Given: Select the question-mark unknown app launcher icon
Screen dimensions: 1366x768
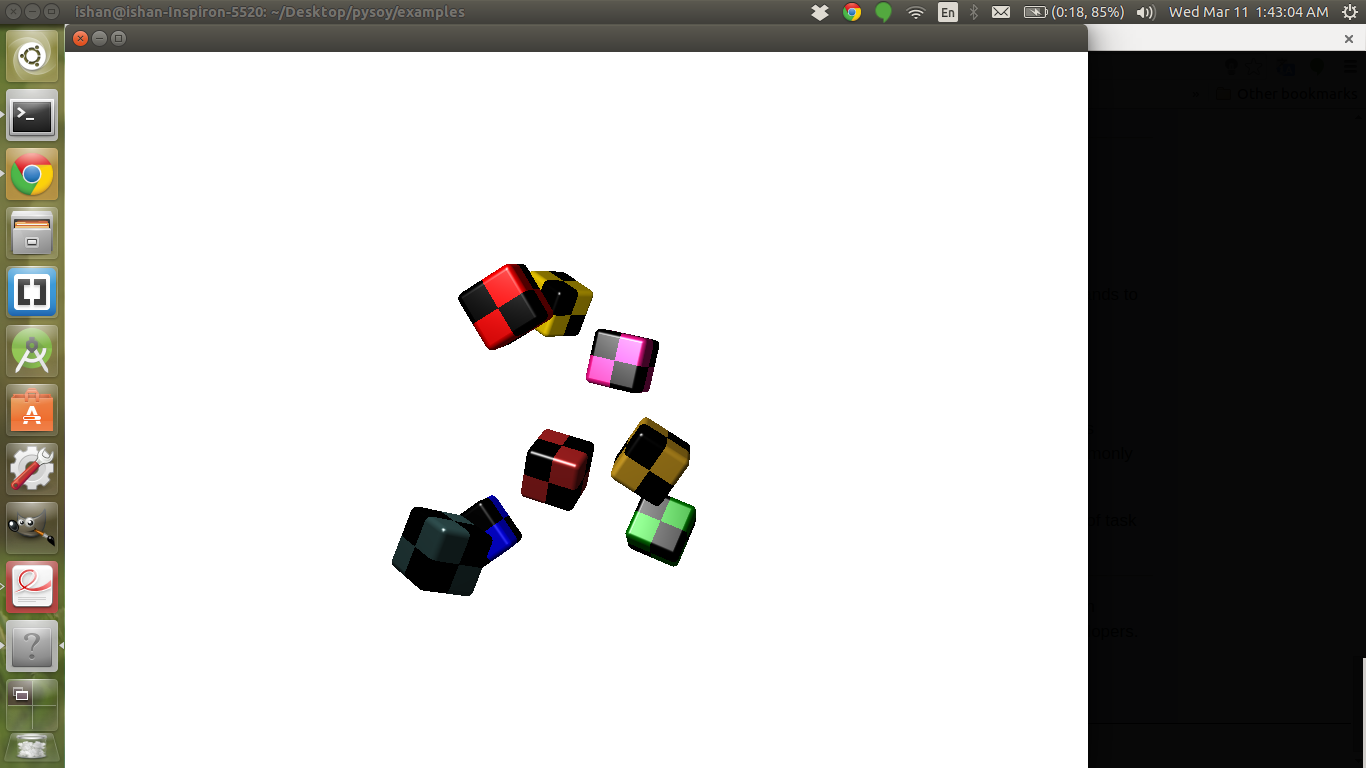Looking at the screenshot, I should pos(32,647).
